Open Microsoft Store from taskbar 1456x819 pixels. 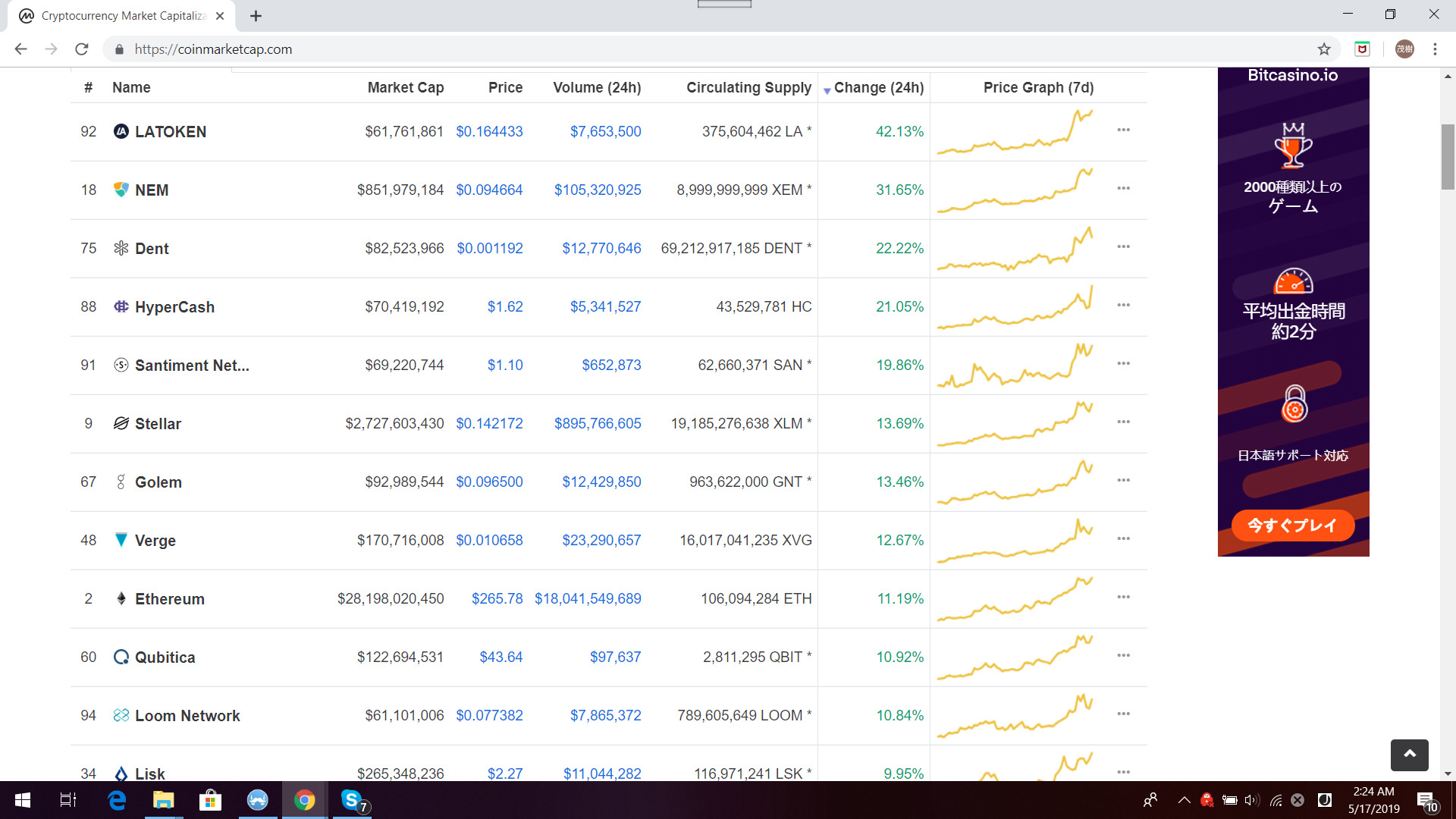[x=210, y=800]
